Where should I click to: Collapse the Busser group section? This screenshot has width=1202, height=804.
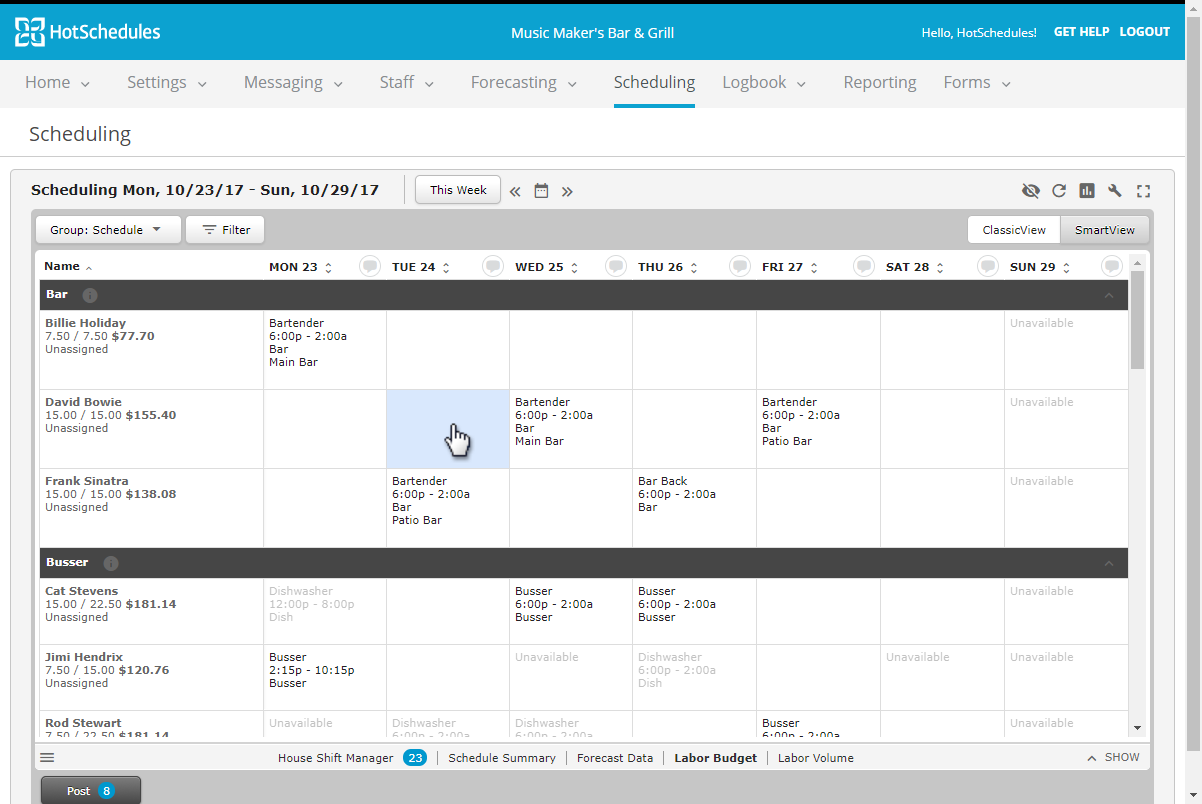1108,564
